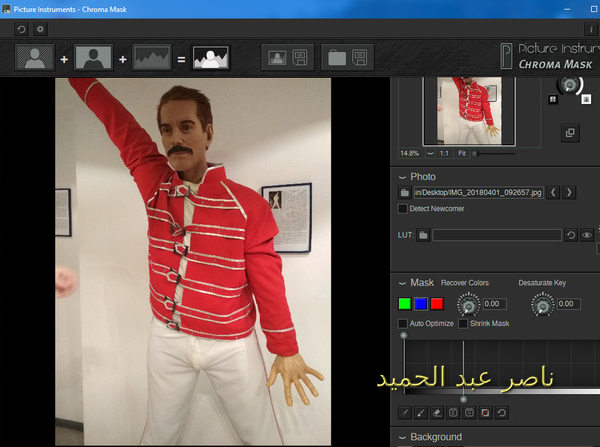
Task: Select the light brush mask tool
Action: [421, 413]
